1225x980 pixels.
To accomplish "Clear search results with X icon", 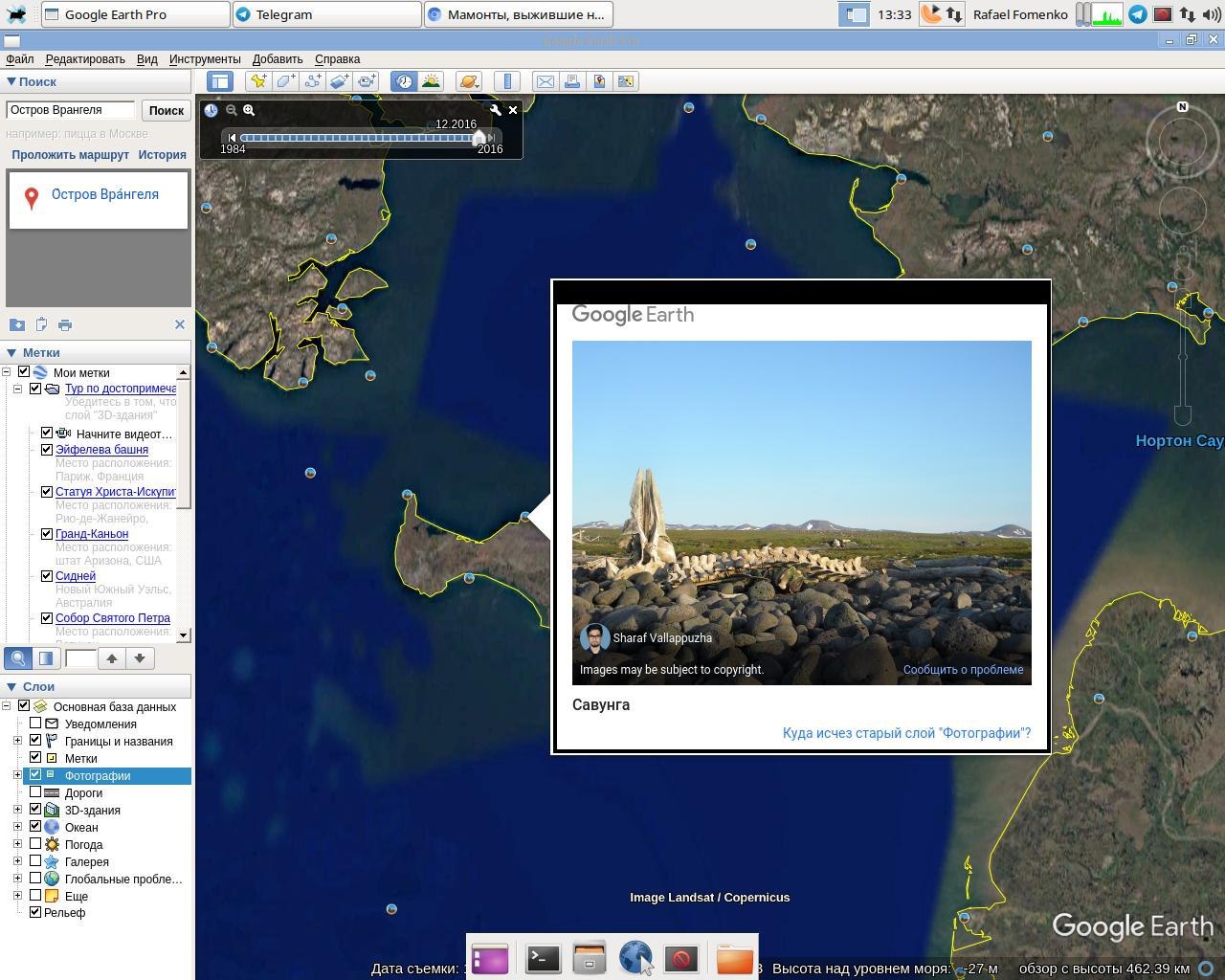I will point(180,324).
